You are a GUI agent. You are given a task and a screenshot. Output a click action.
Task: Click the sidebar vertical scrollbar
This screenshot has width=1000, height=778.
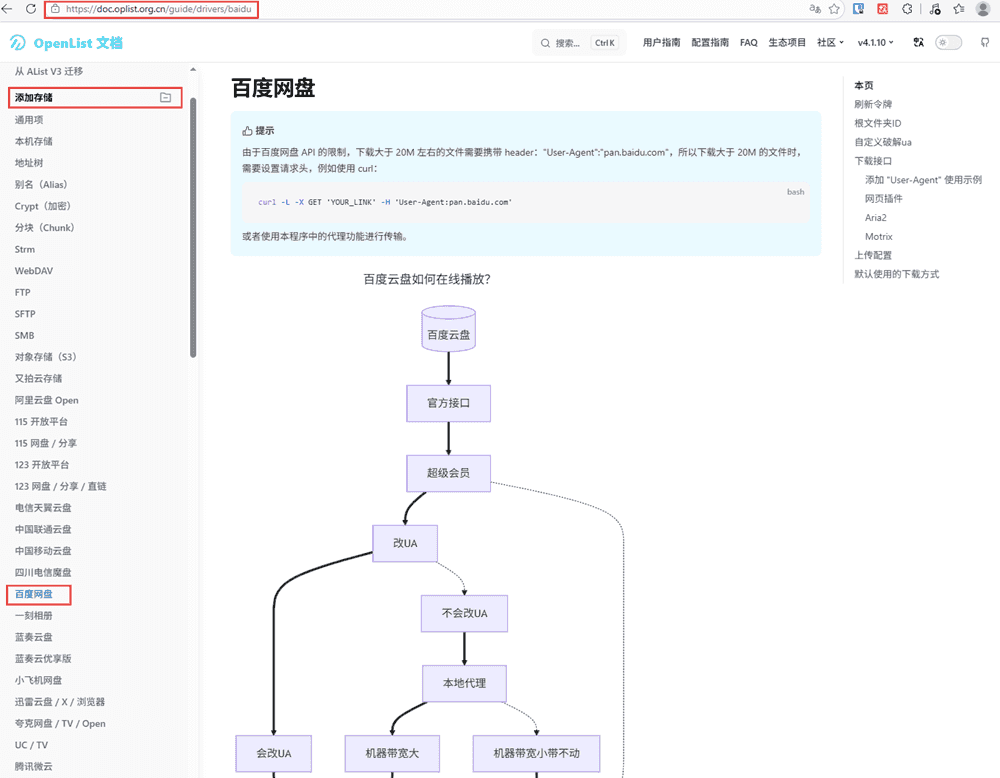pos(193,225)
